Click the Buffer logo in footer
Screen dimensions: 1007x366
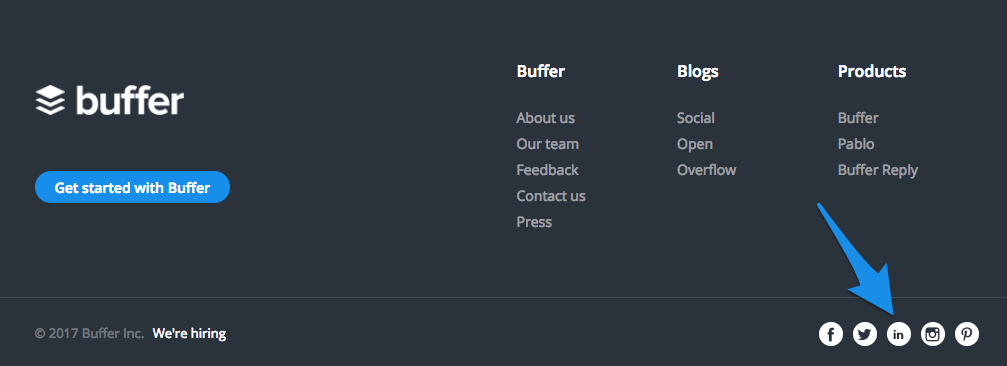coord(109,100)
